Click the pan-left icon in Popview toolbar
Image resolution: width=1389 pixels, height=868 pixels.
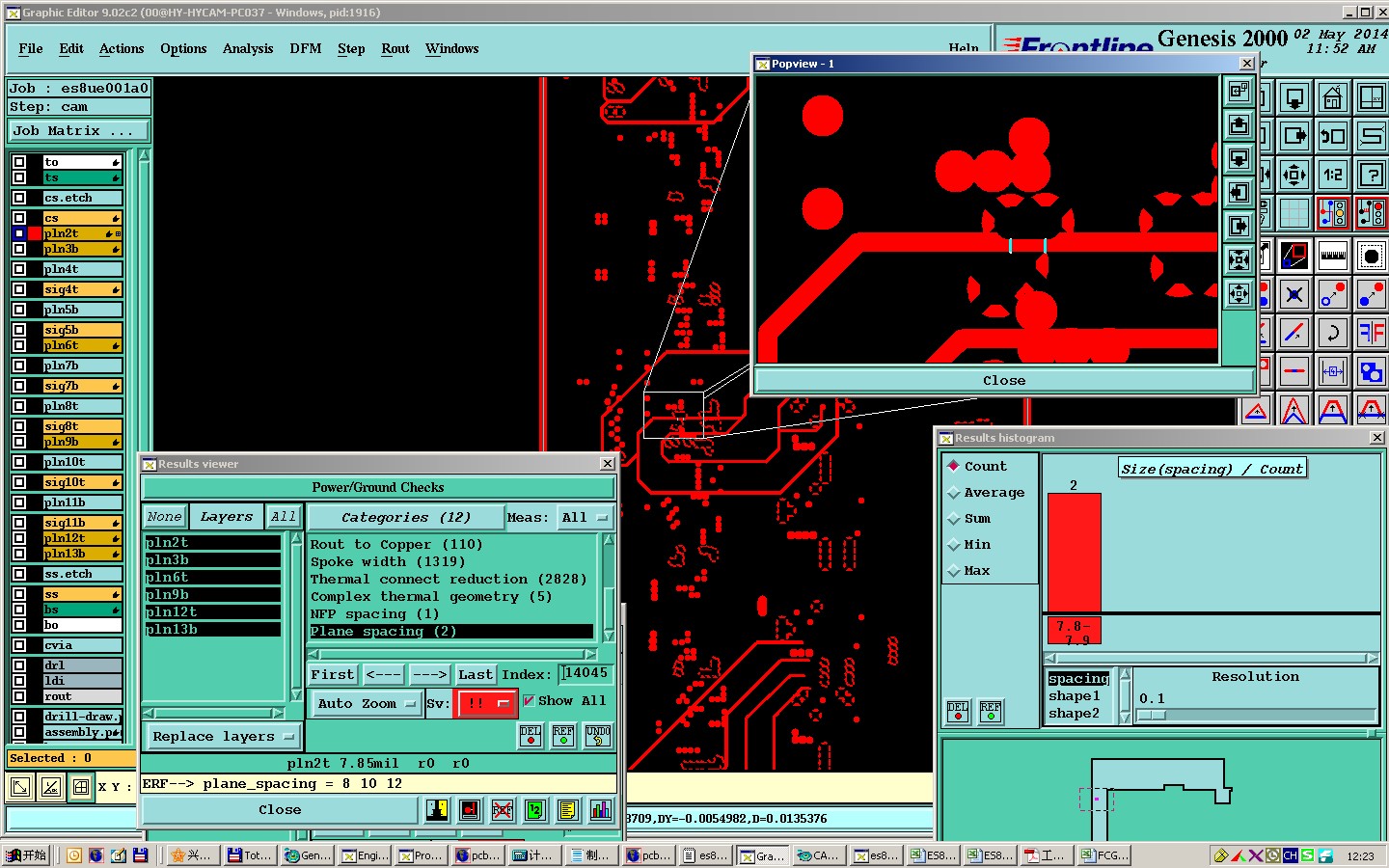point(1239,192)
